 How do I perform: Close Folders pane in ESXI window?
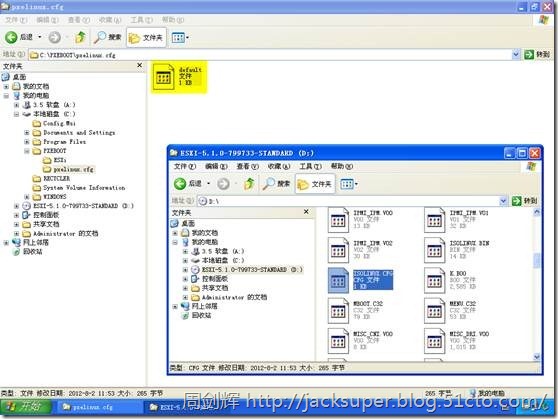coord(306,212)
